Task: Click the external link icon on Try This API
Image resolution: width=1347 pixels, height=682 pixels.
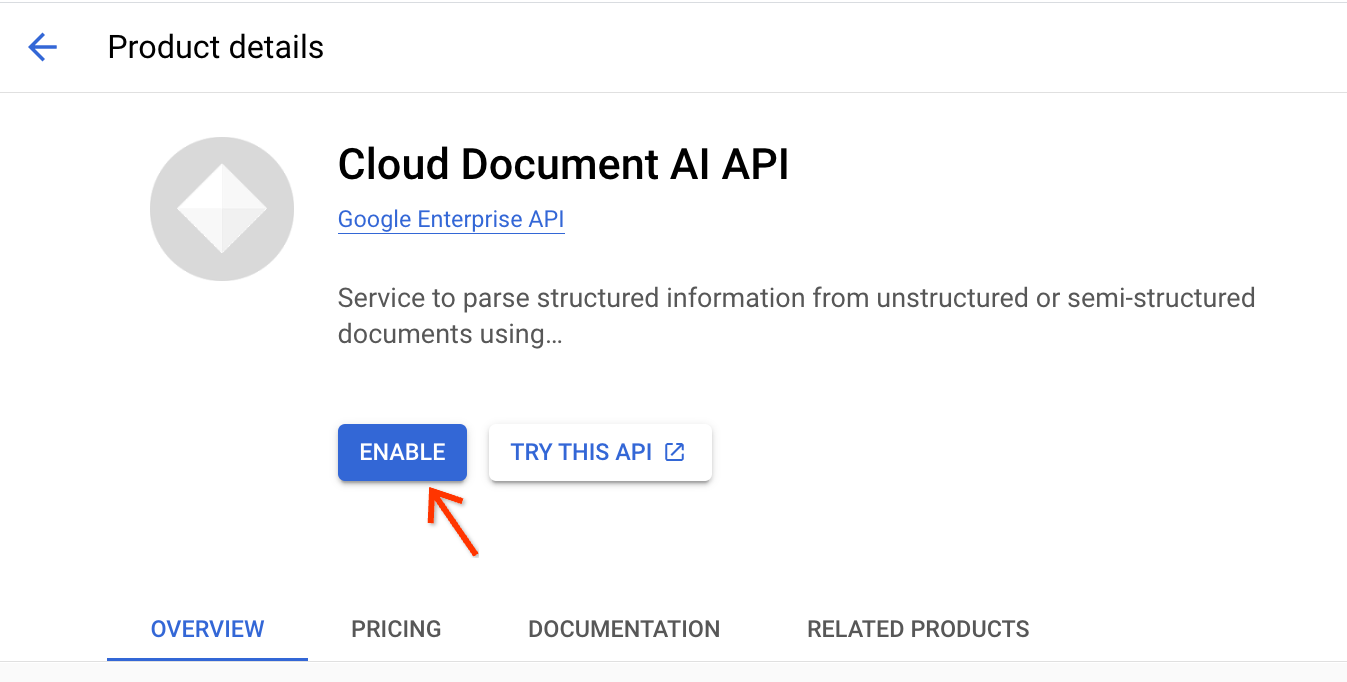Action: 676,452
